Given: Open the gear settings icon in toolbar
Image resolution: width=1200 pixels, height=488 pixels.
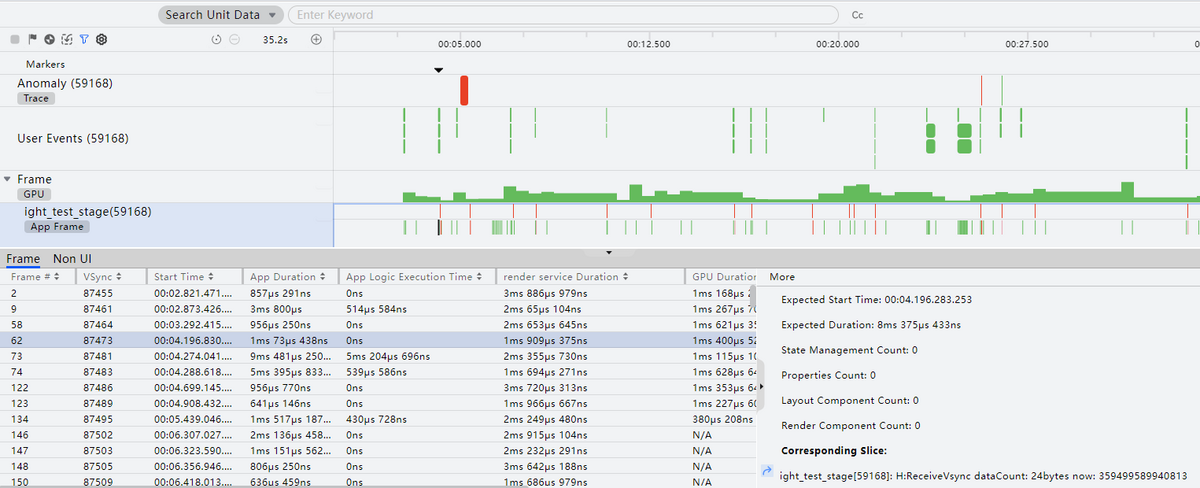Looking at the screenshot, I should (101, 40).
